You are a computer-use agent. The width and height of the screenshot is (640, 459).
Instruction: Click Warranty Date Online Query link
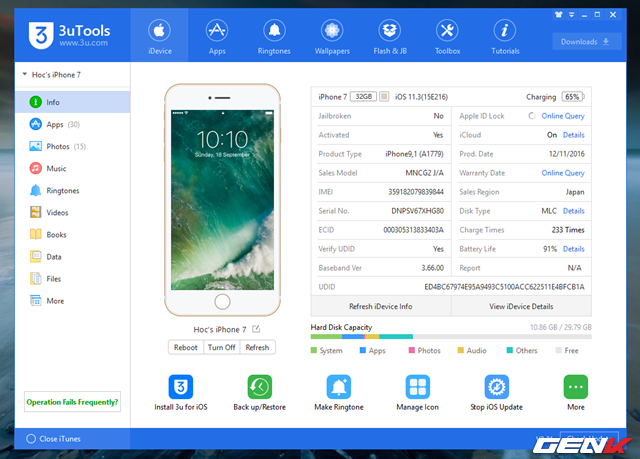[x=563, y=173]
